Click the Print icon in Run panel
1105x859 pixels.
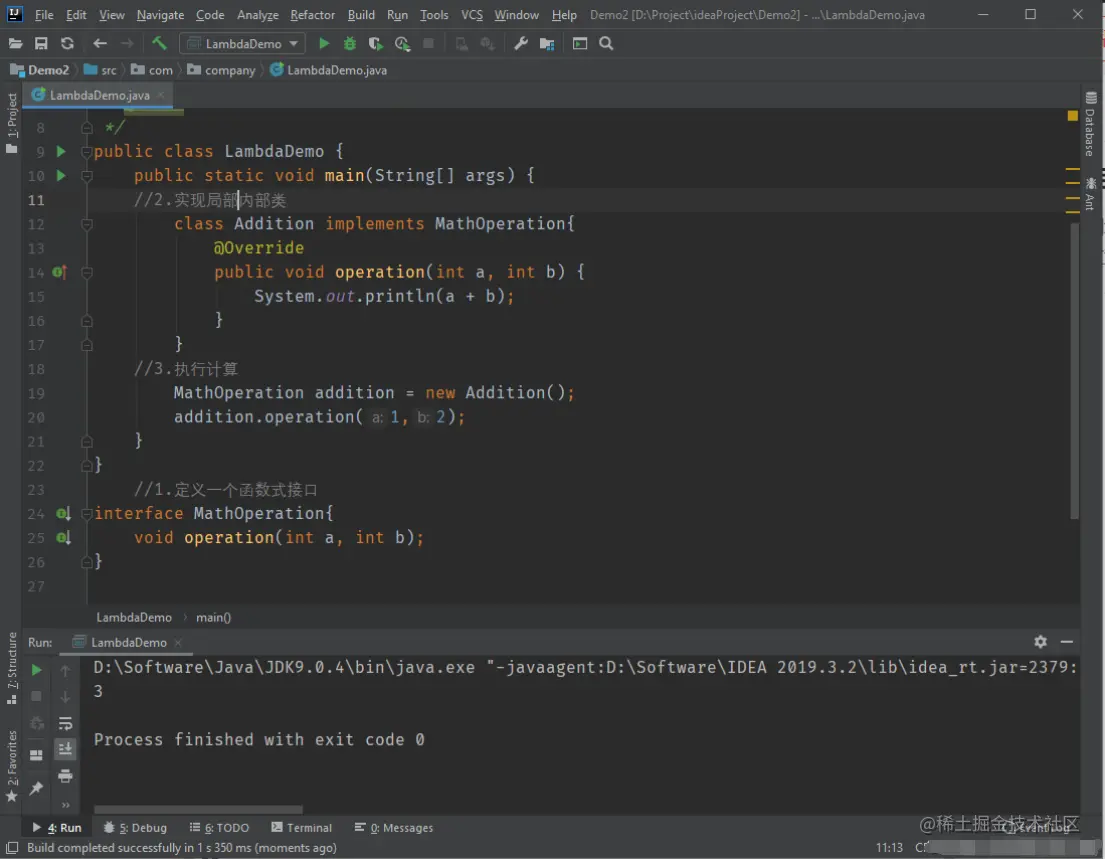66,777
